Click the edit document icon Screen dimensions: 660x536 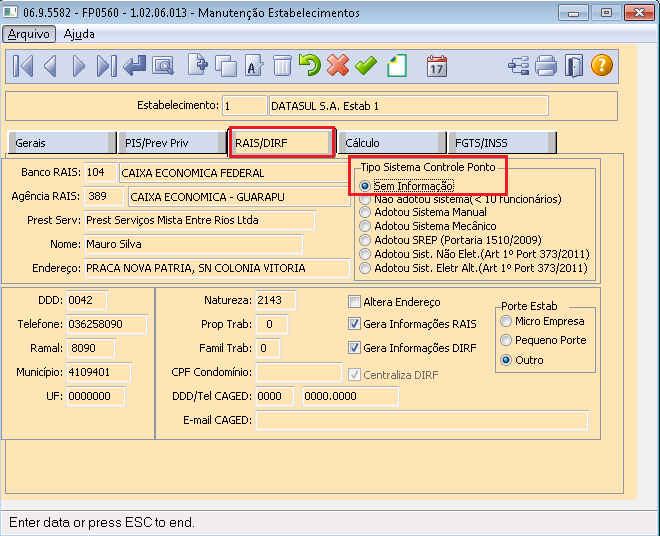[x=254, y=66]
